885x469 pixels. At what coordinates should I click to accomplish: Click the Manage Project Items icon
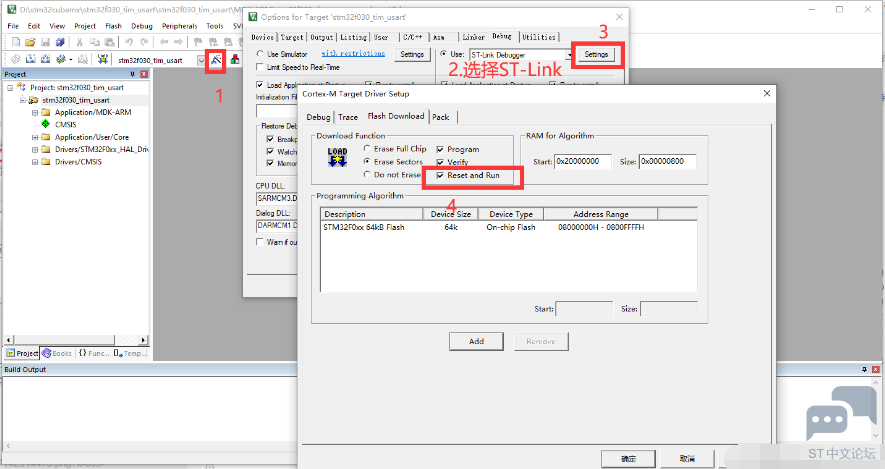(x=235, y=59)
